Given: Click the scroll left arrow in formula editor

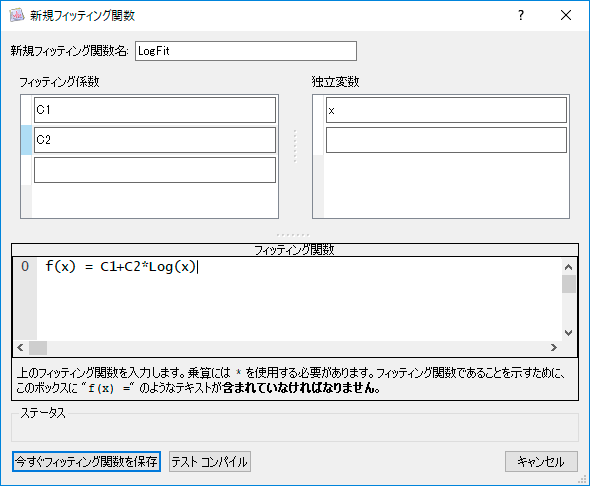Looking at the screenshot, I should pos(21,348).
